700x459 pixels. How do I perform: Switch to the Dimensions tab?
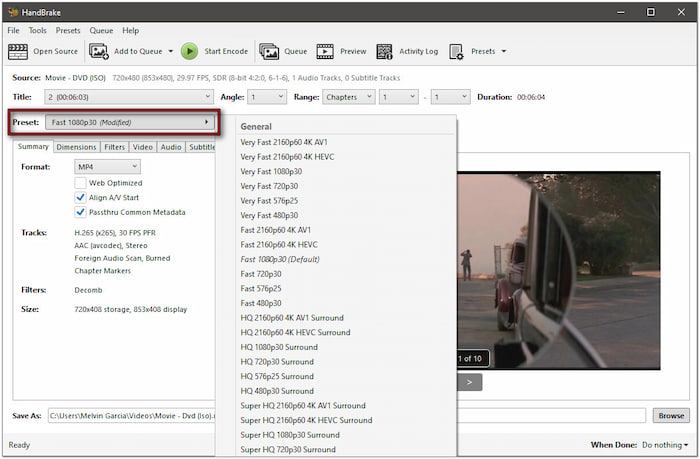[76, 147]
